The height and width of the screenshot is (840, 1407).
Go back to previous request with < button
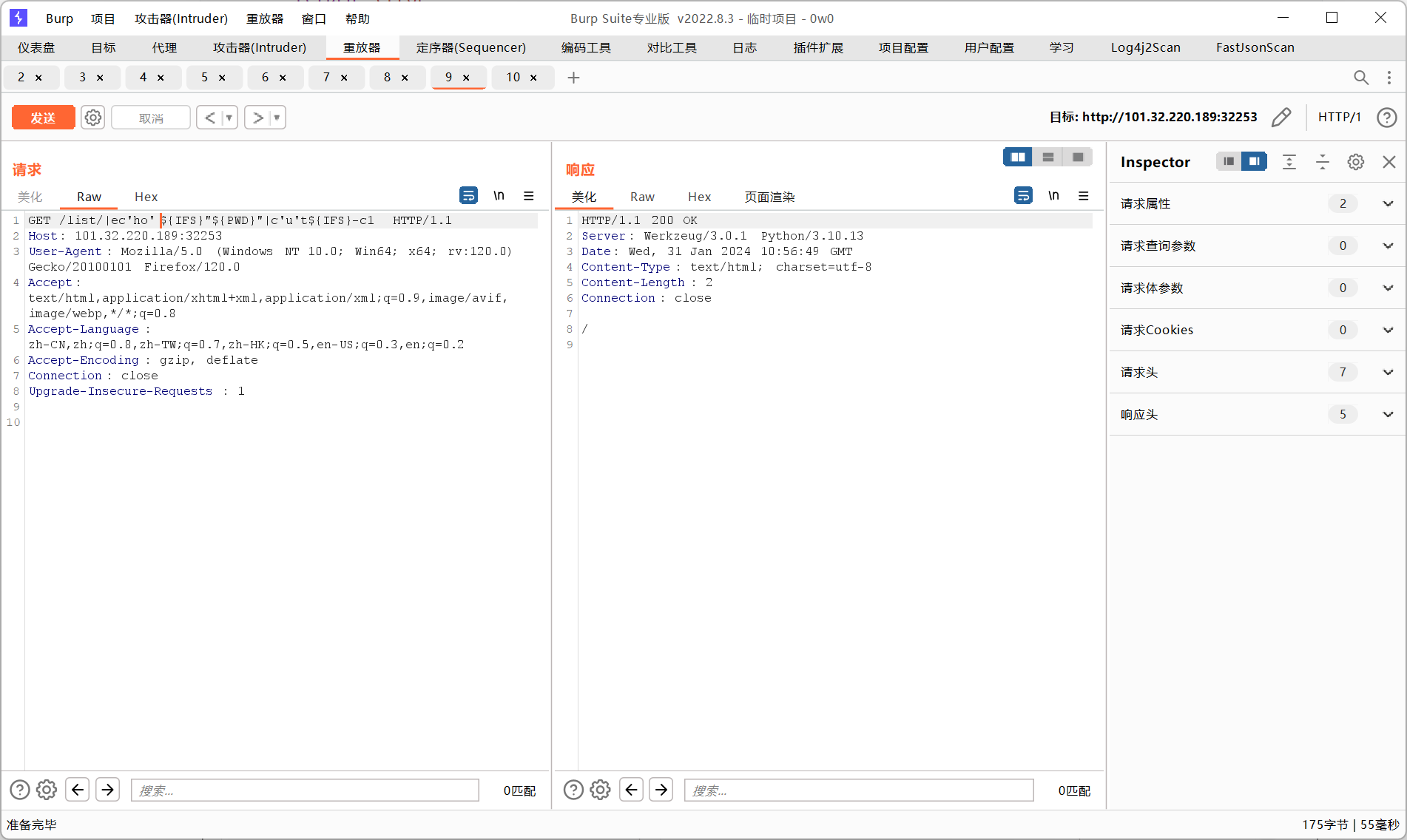(x=210, y=118)
